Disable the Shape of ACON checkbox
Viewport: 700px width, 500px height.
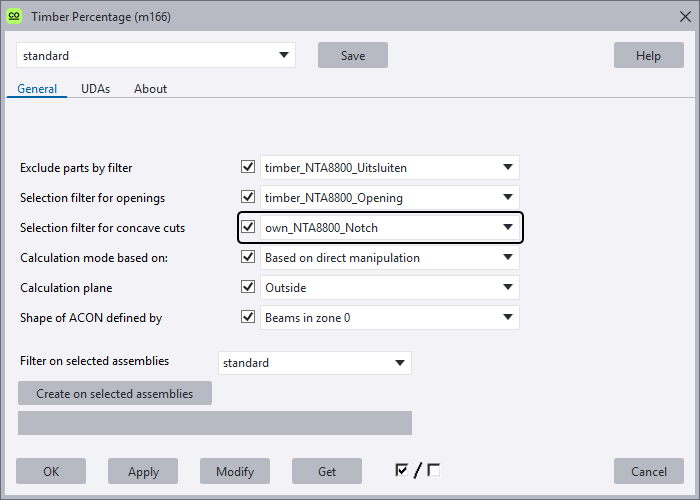[x=248, y=318]
